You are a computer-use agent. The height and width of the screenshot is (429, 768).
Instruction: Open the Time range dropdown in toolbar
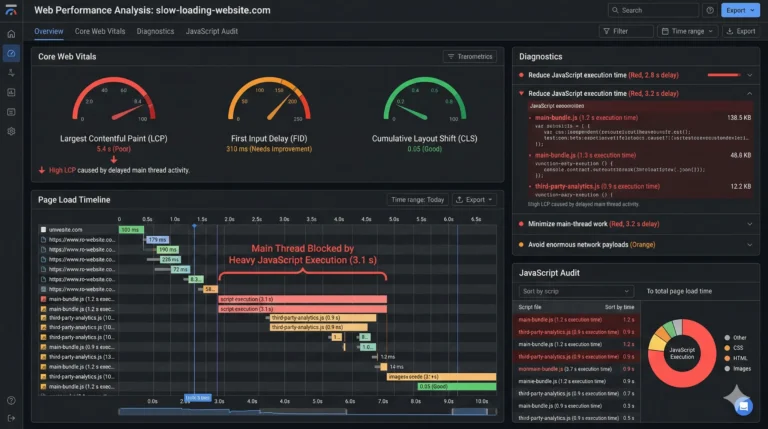click(687, 31)
